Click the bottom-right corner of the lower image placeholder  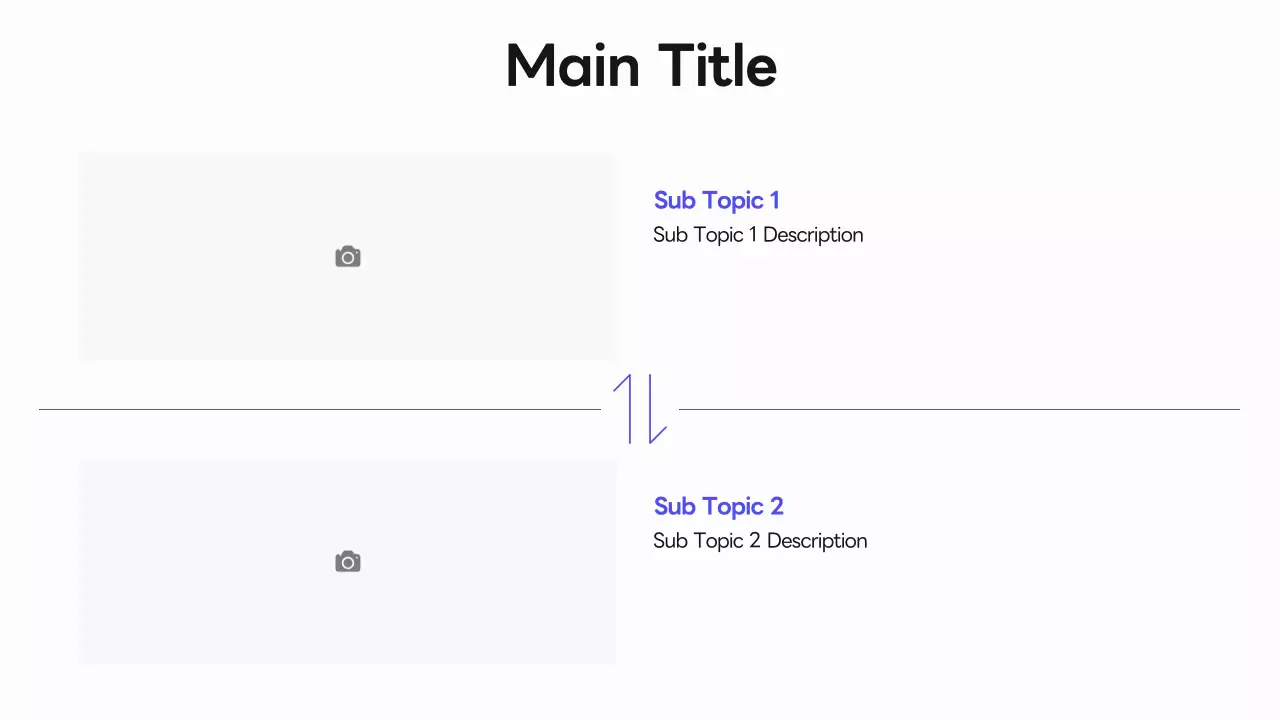612,660
